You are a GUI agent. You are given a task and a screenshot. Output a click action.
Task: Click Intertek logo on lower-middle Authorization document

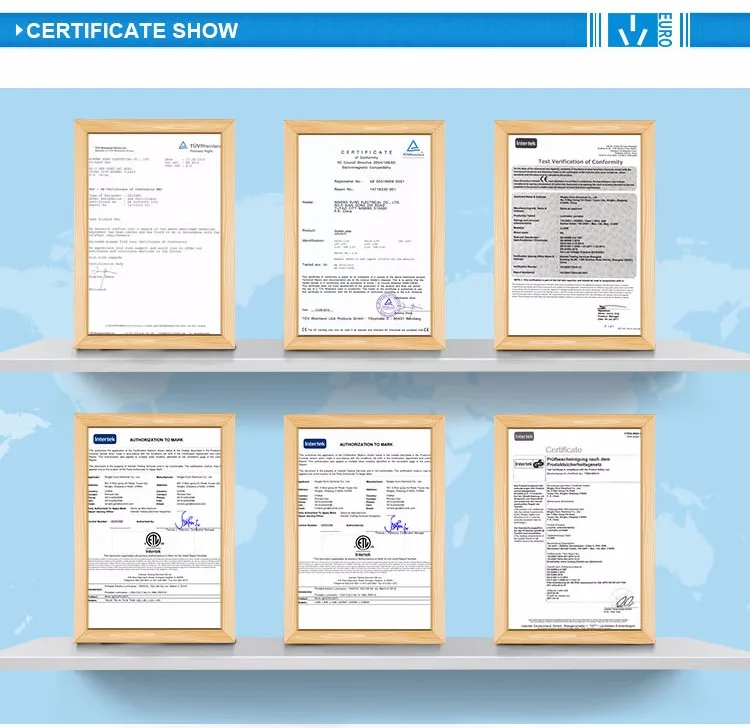click(315, 443)
